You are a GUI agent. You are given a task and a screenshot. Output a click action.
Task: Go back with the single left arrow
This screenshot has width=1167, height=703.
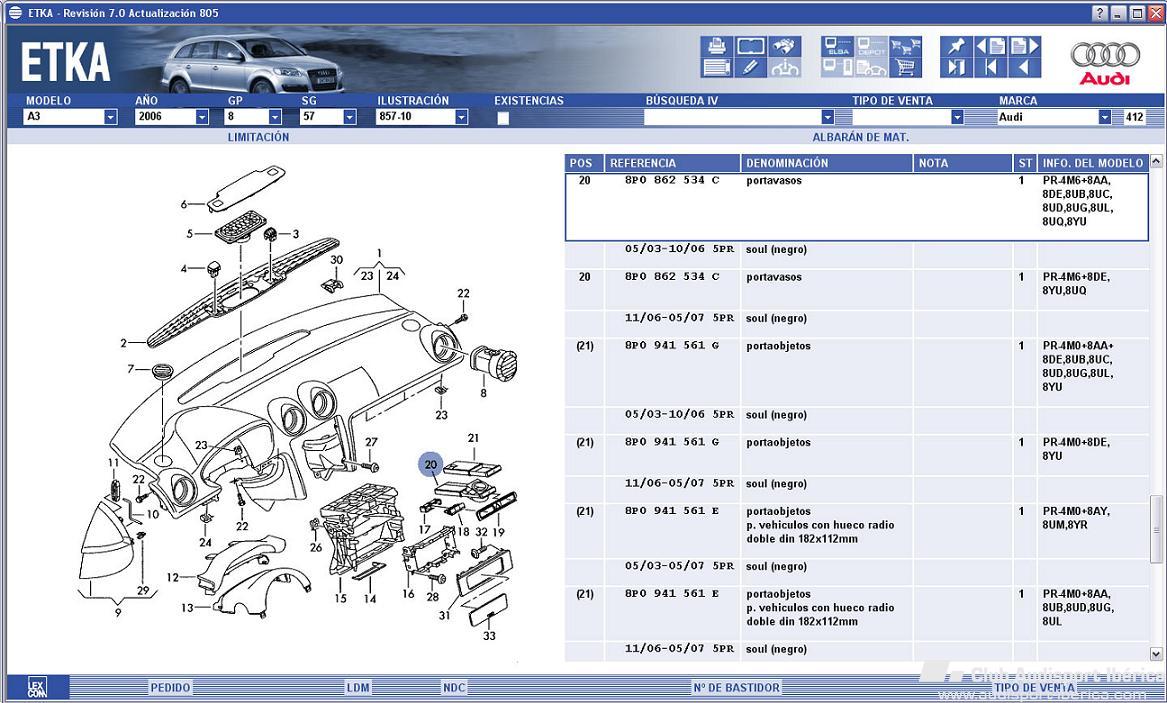click(1024, 68)
